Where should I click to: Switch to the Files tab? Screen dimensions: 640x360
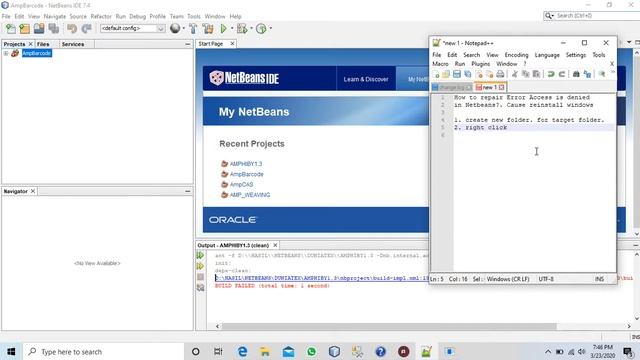click(x=43, y=44)
